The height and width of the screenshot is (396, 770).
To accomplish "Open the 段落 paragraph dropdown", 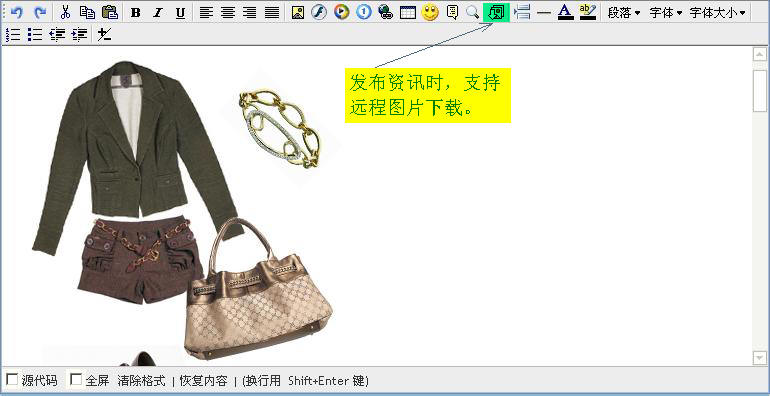I will [x=624, y=13].
